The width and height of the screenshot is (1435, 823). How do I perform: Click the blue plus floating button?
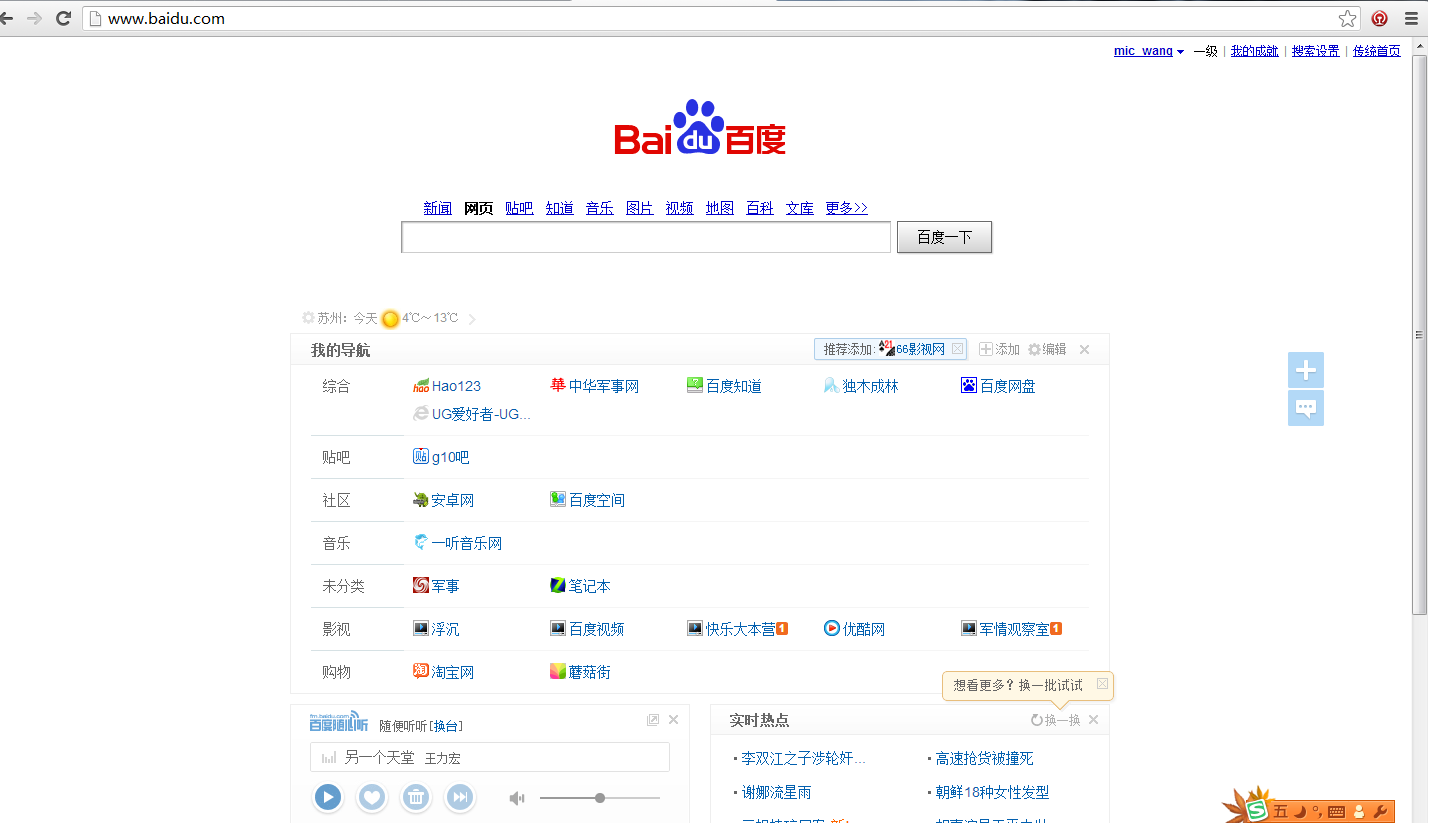pyautogui.click(x=1306, y=371)
